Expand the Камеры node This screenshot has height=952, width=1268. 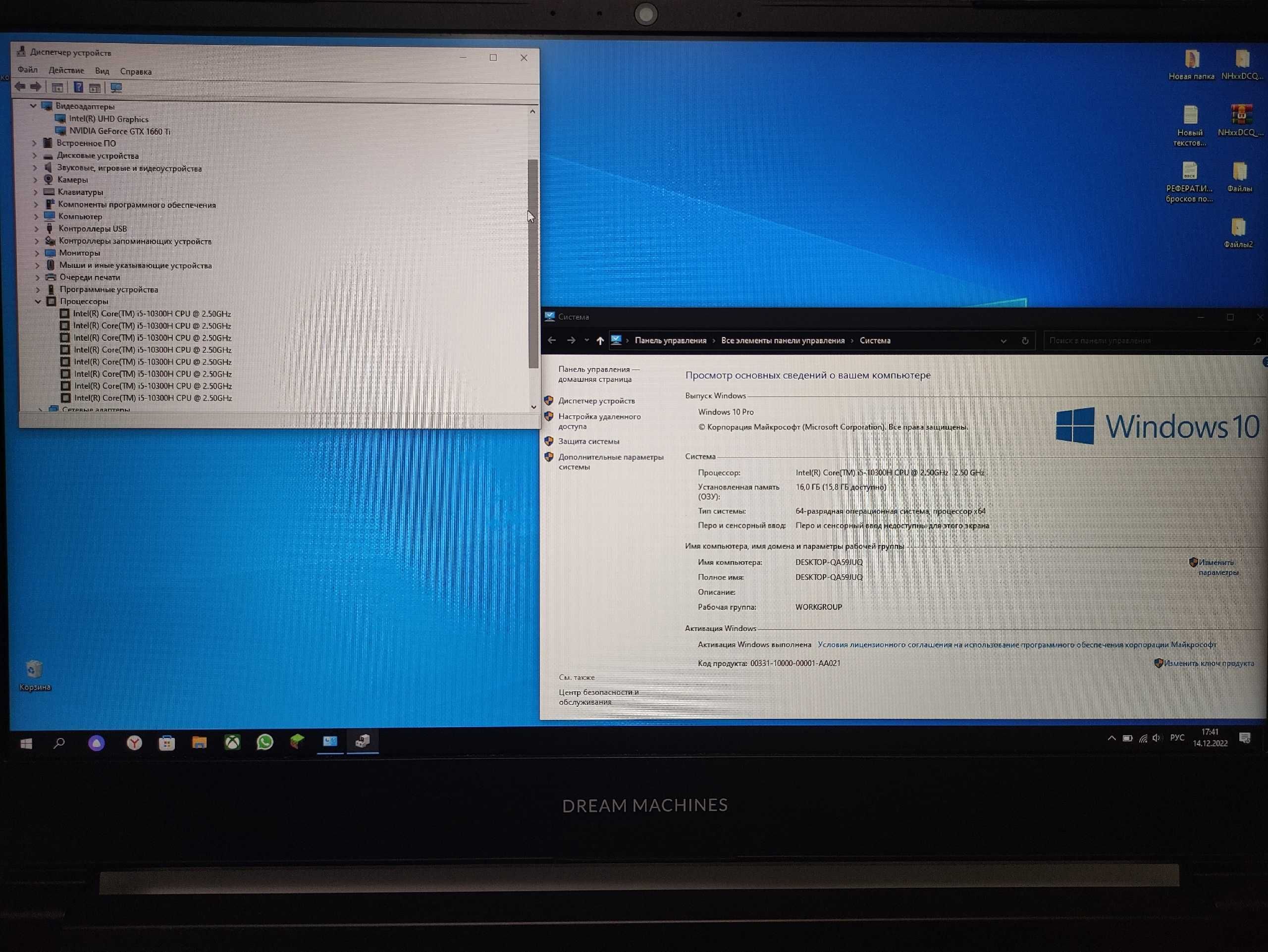click(x=36, y=180)
